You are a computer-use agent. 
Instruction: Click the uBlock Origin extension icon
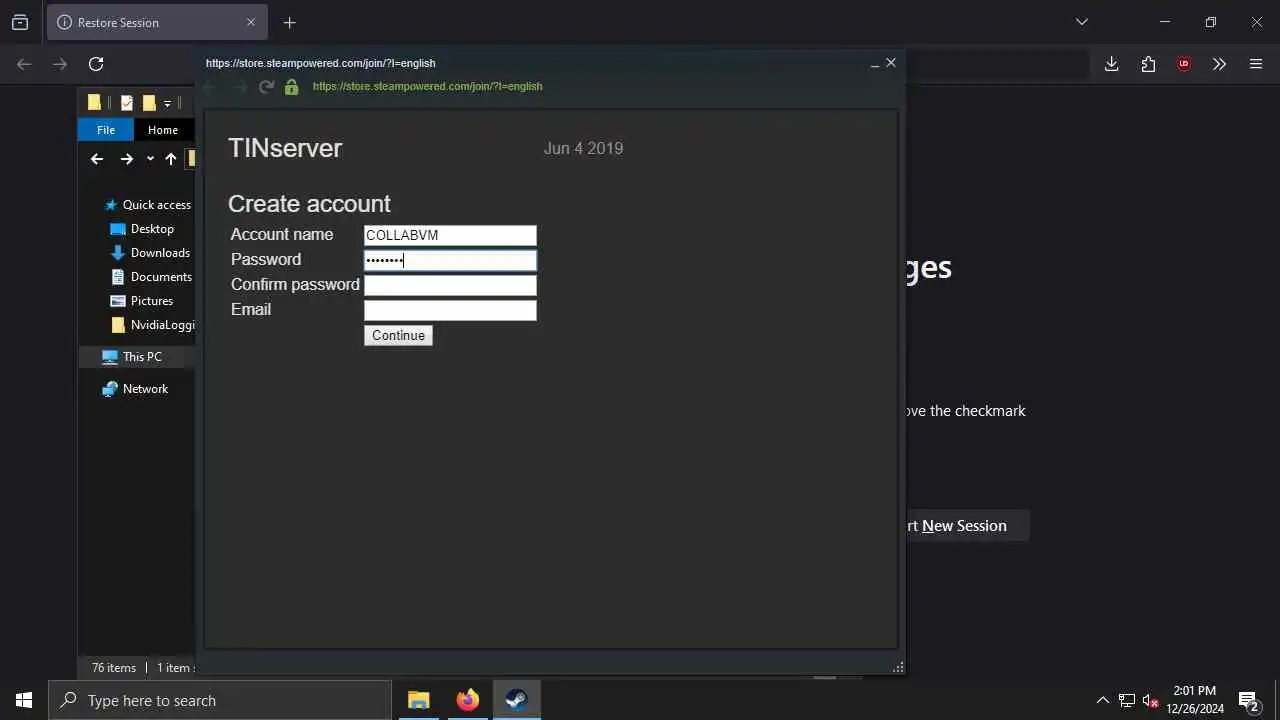[x=1184, y=64]
